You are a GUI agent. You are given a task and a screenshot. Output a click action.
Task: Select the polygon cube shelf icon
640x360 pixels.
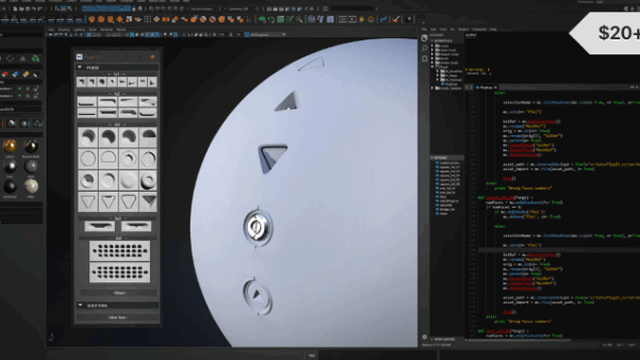[92, 19]
